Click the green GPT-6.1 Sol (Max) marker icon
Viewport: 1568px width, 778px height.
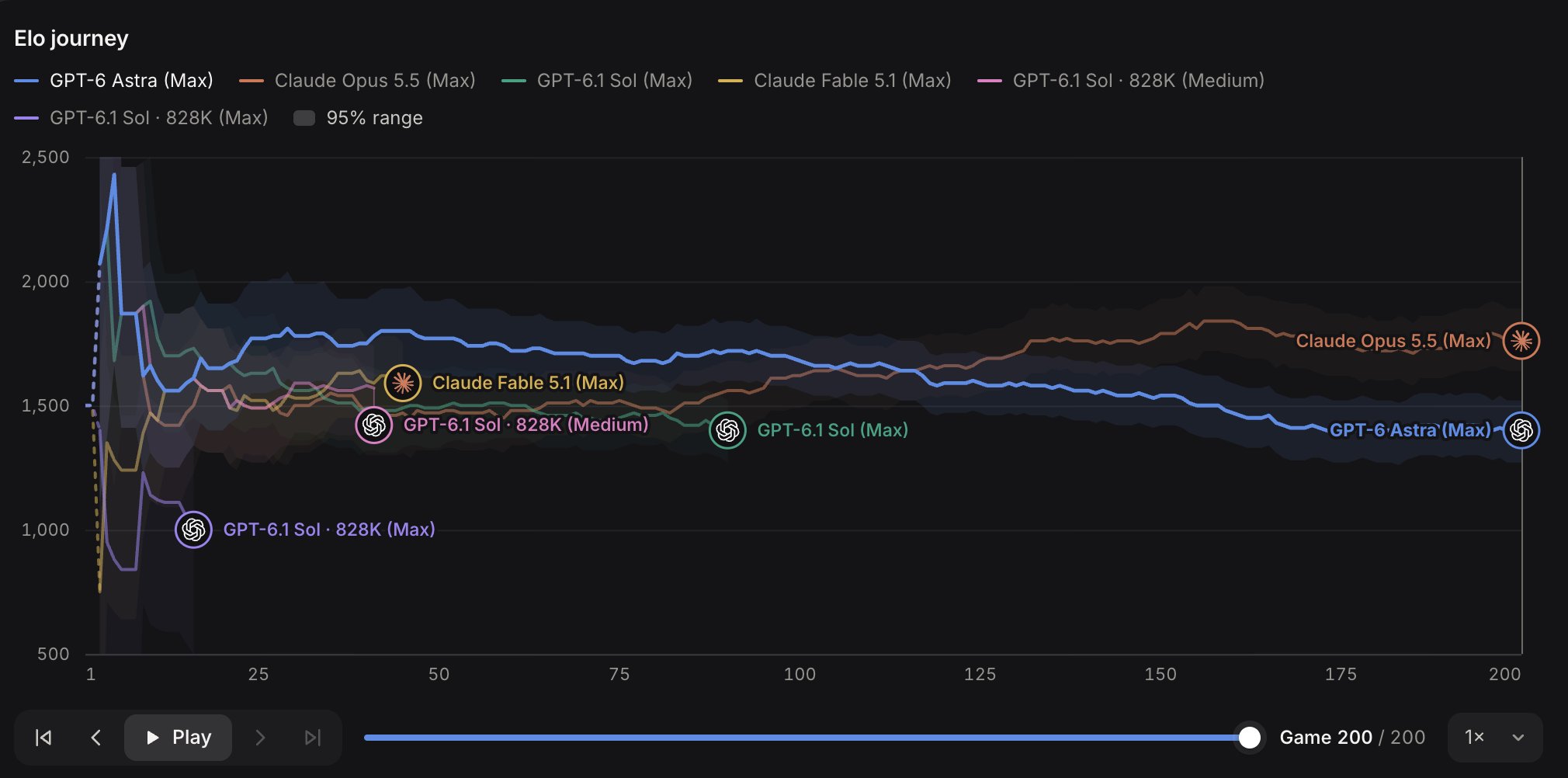[x=727, y=430]
